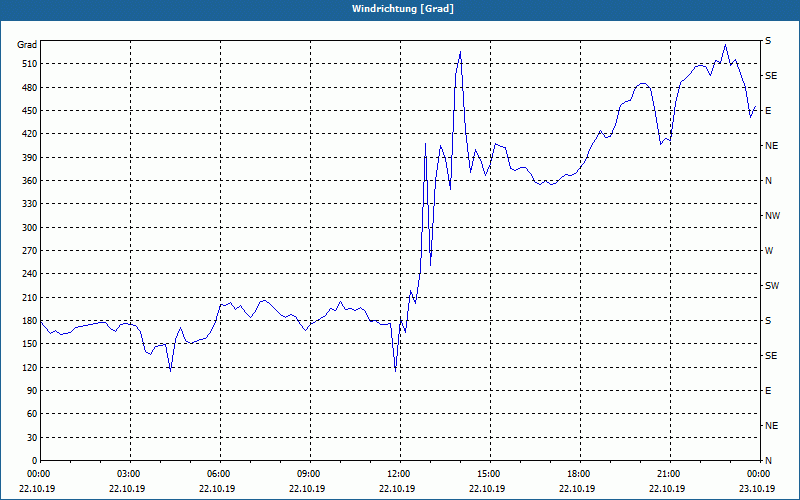Click the 22.10.19 date under 12:00

point(397,488)
